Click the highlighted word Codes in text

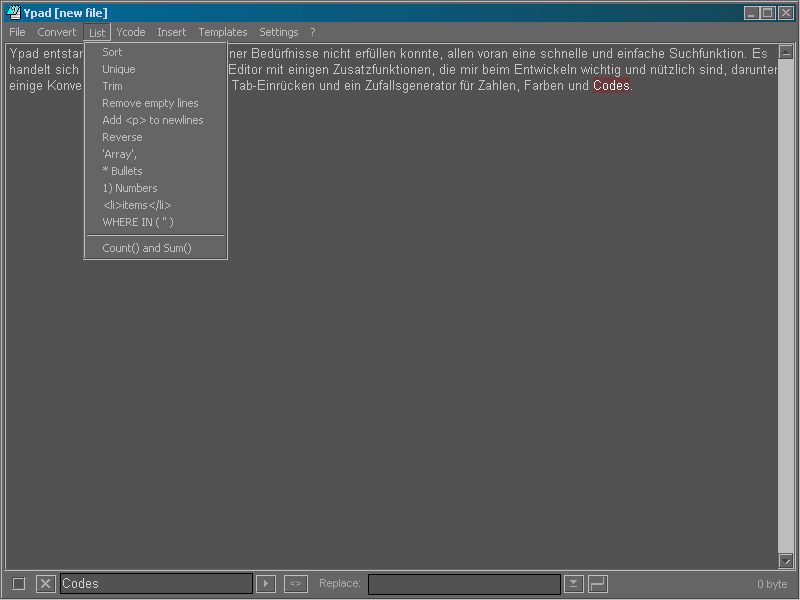point(611,86)
